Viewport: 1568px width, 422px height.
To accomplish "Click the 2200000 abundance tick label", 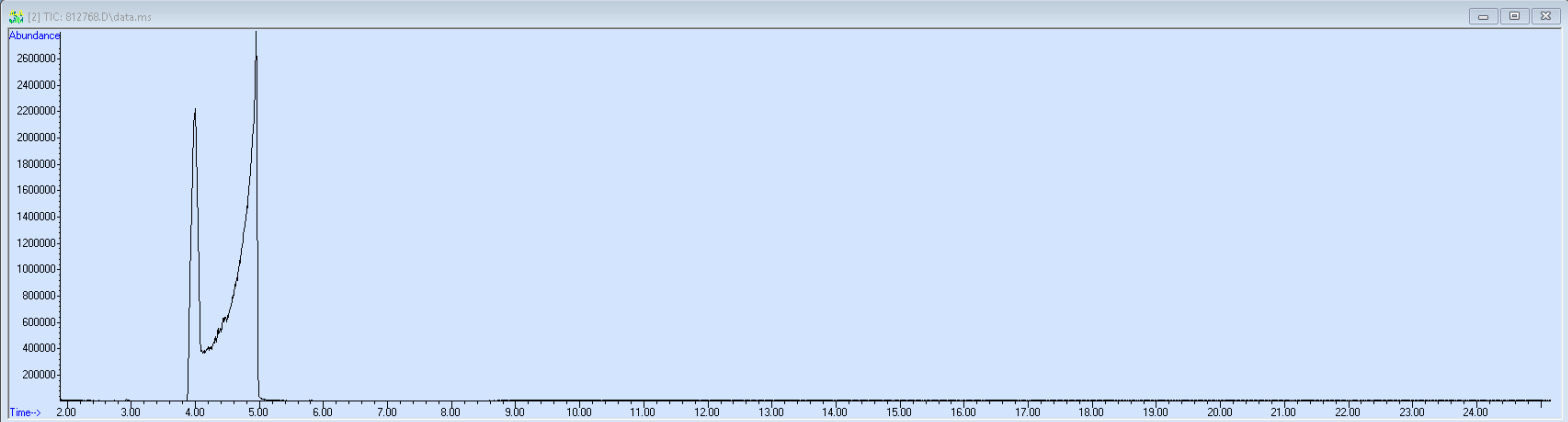I will 37,111.
